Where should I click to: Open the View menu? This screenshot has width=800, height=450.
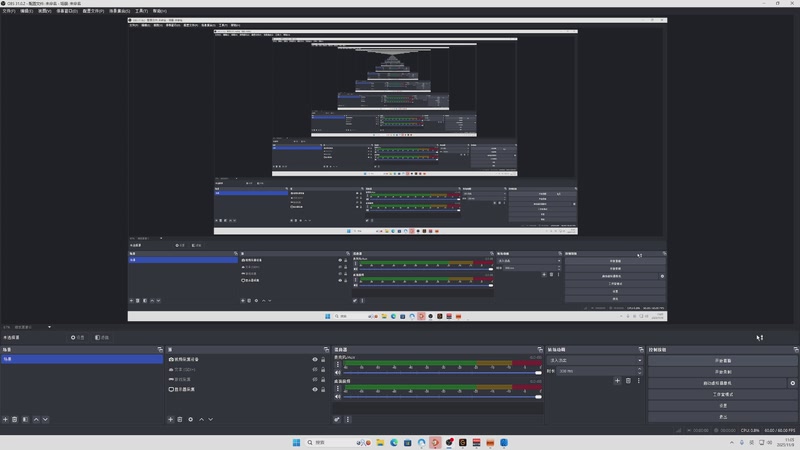tap(44, 11)
